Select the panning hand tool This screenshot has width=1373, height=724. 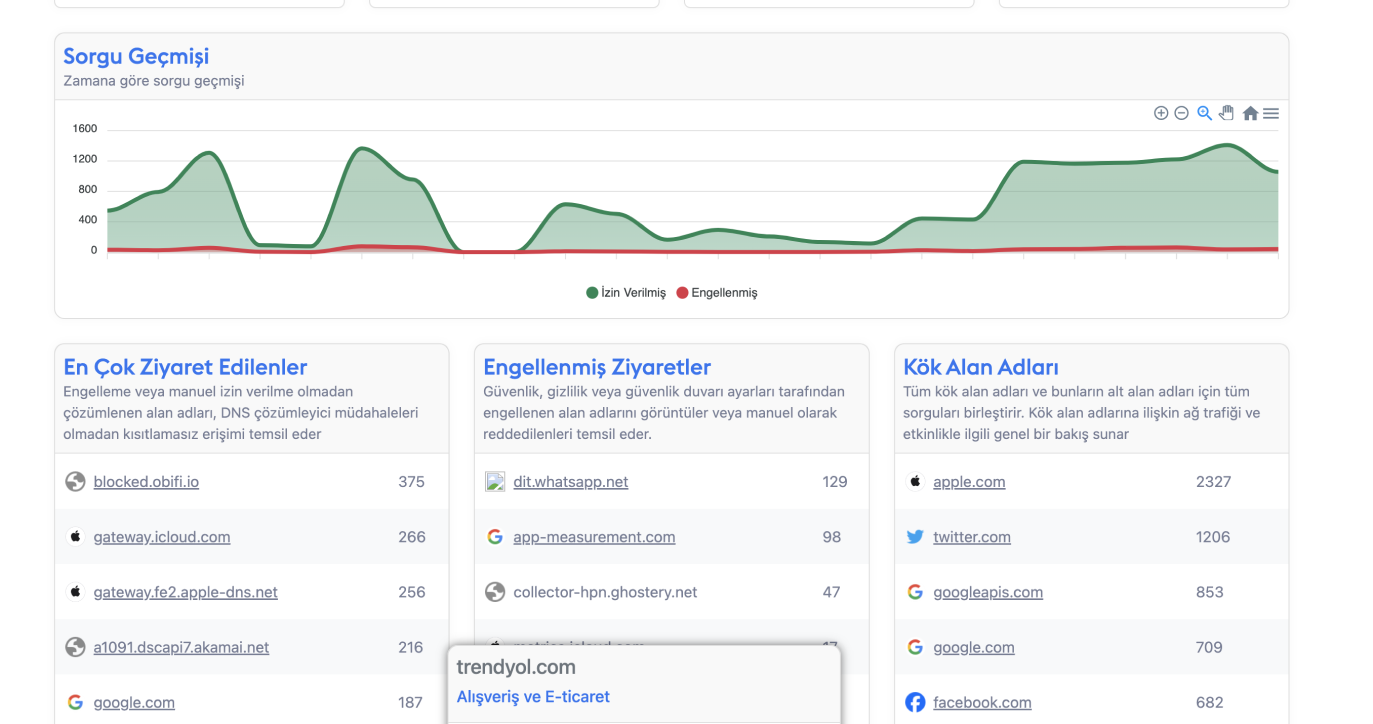1227,113
